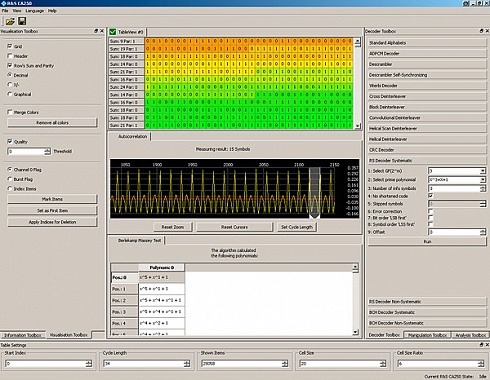Select the Burst Flag radio button
This screenshot has height=380, width=490.
[10, 179]
